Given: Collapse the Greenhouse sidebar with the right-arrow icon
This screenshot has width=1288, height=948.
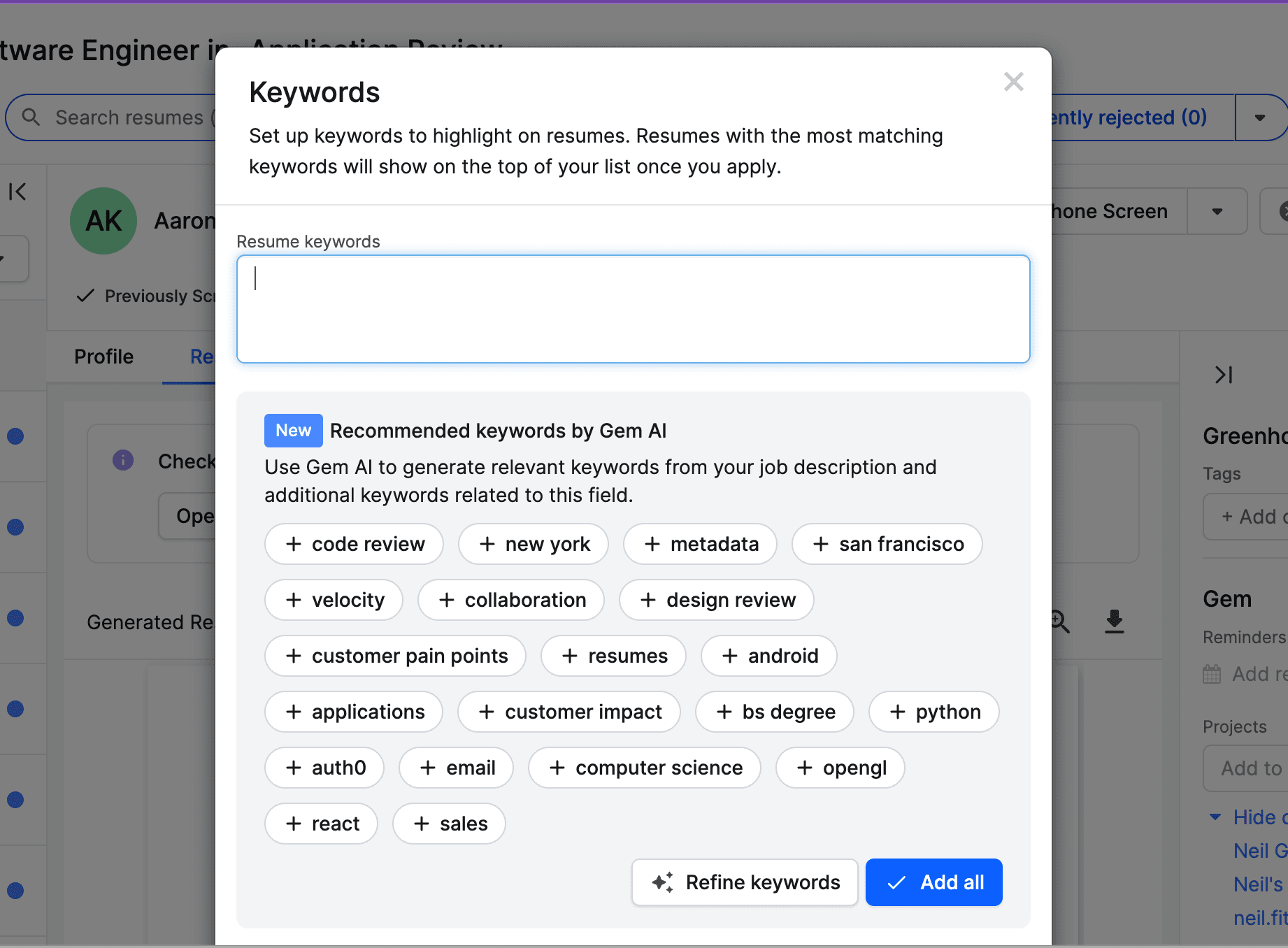Looking at the screenshot, I should point(1224,375).
